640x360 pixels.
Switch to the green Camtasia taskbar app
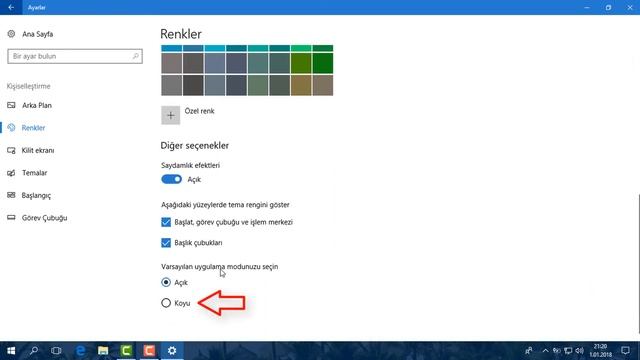(x=126, y=351)
